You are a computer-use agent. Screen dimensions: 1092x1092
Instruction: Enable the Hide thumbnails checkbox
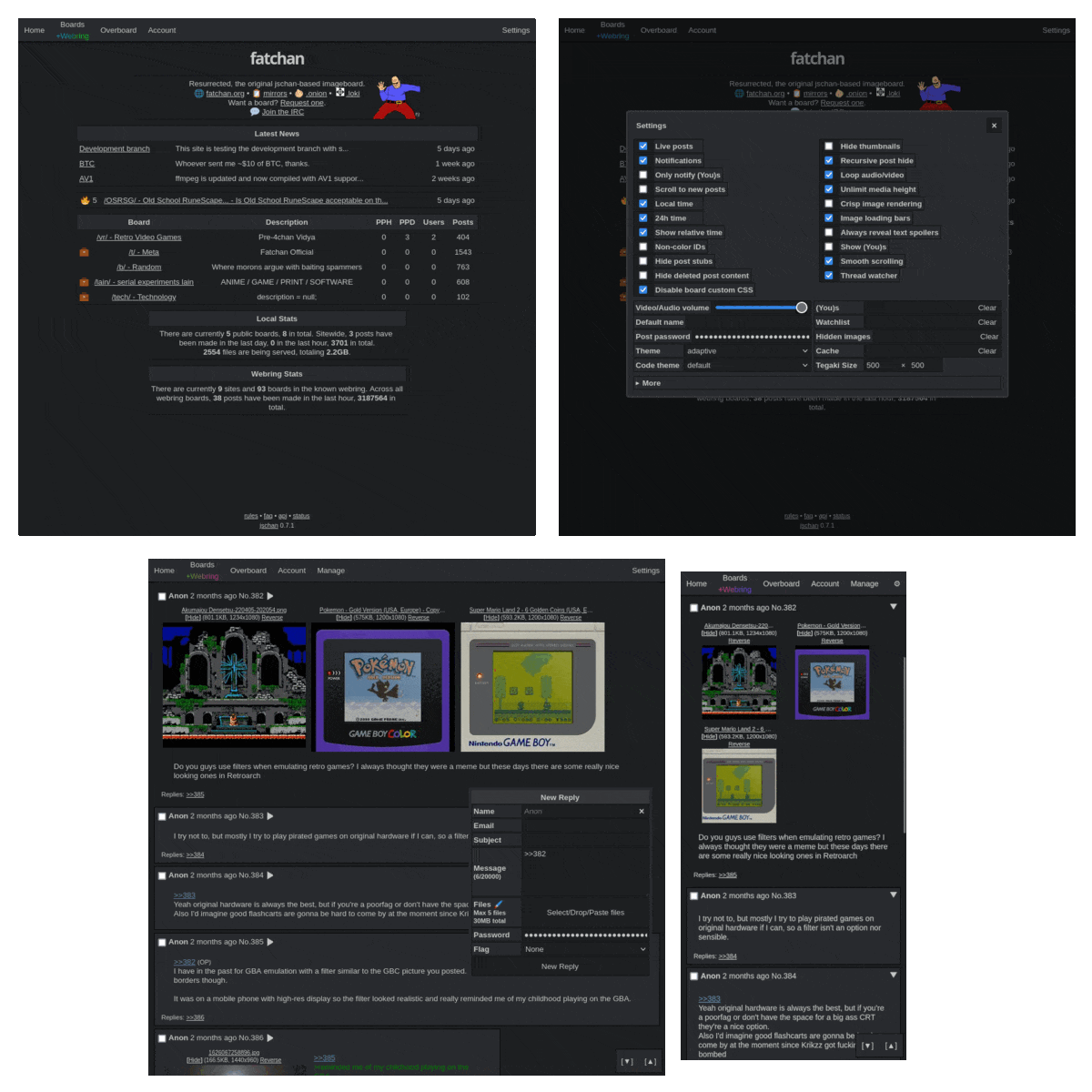828,146
